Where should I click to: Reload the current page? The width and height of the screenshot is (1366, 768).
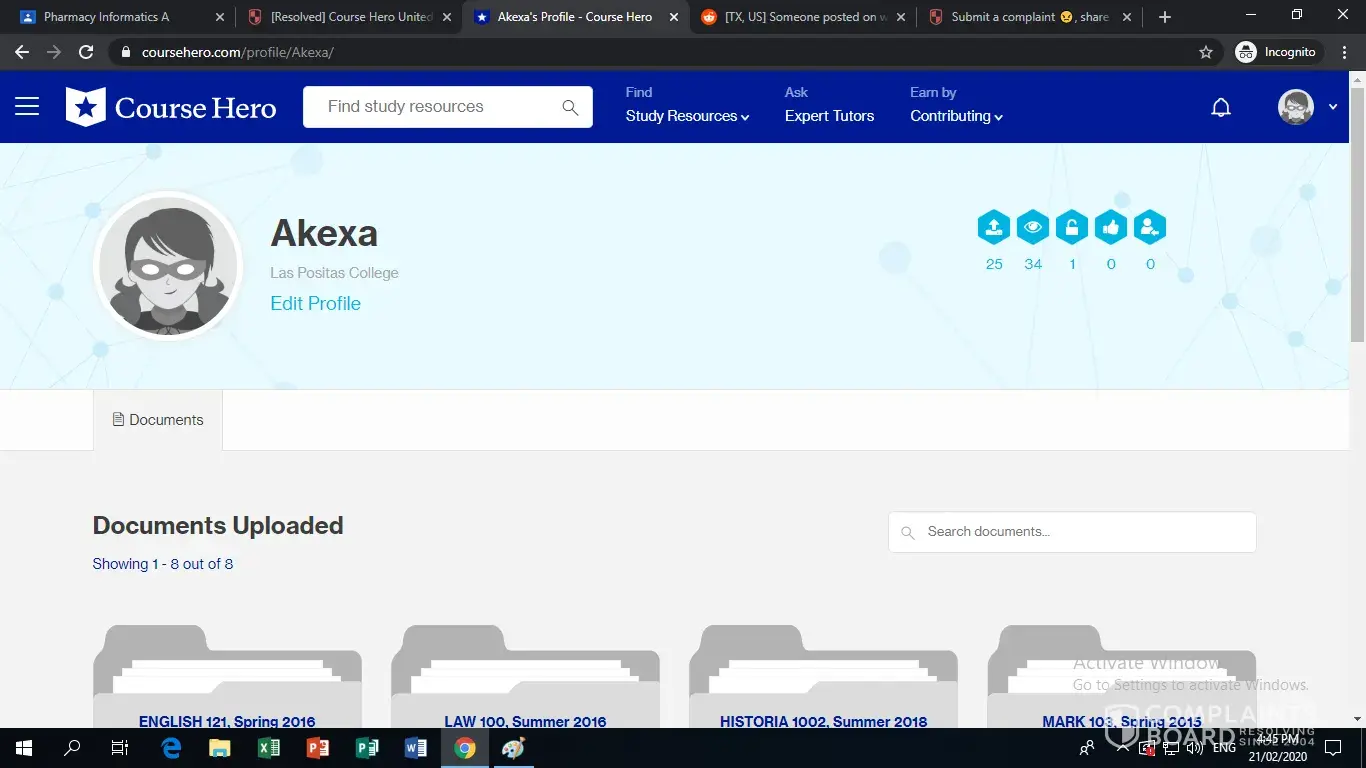[86, 52]
